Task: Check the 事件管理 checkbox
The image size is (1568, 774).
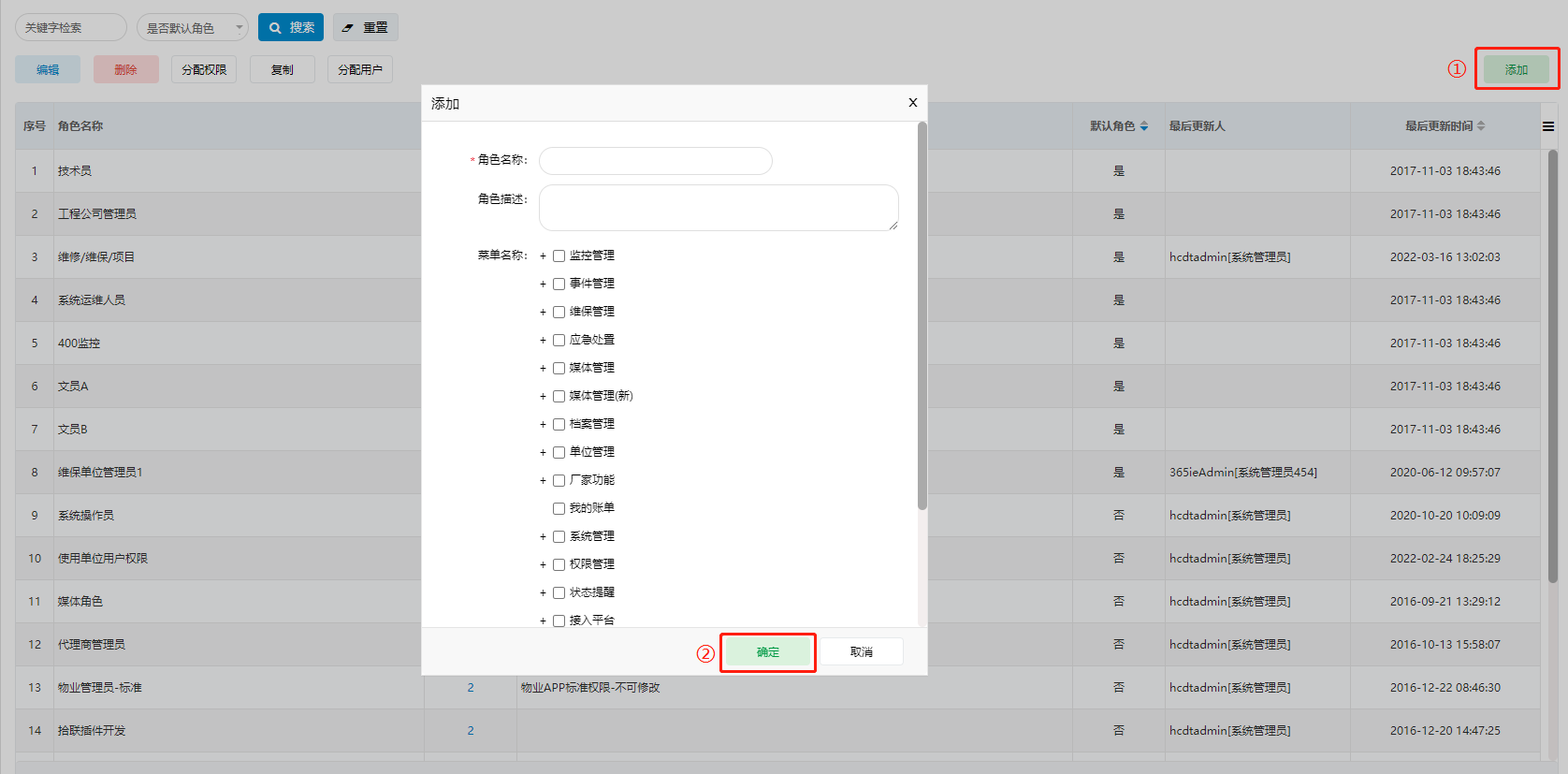Action: [x=559, y=284]
